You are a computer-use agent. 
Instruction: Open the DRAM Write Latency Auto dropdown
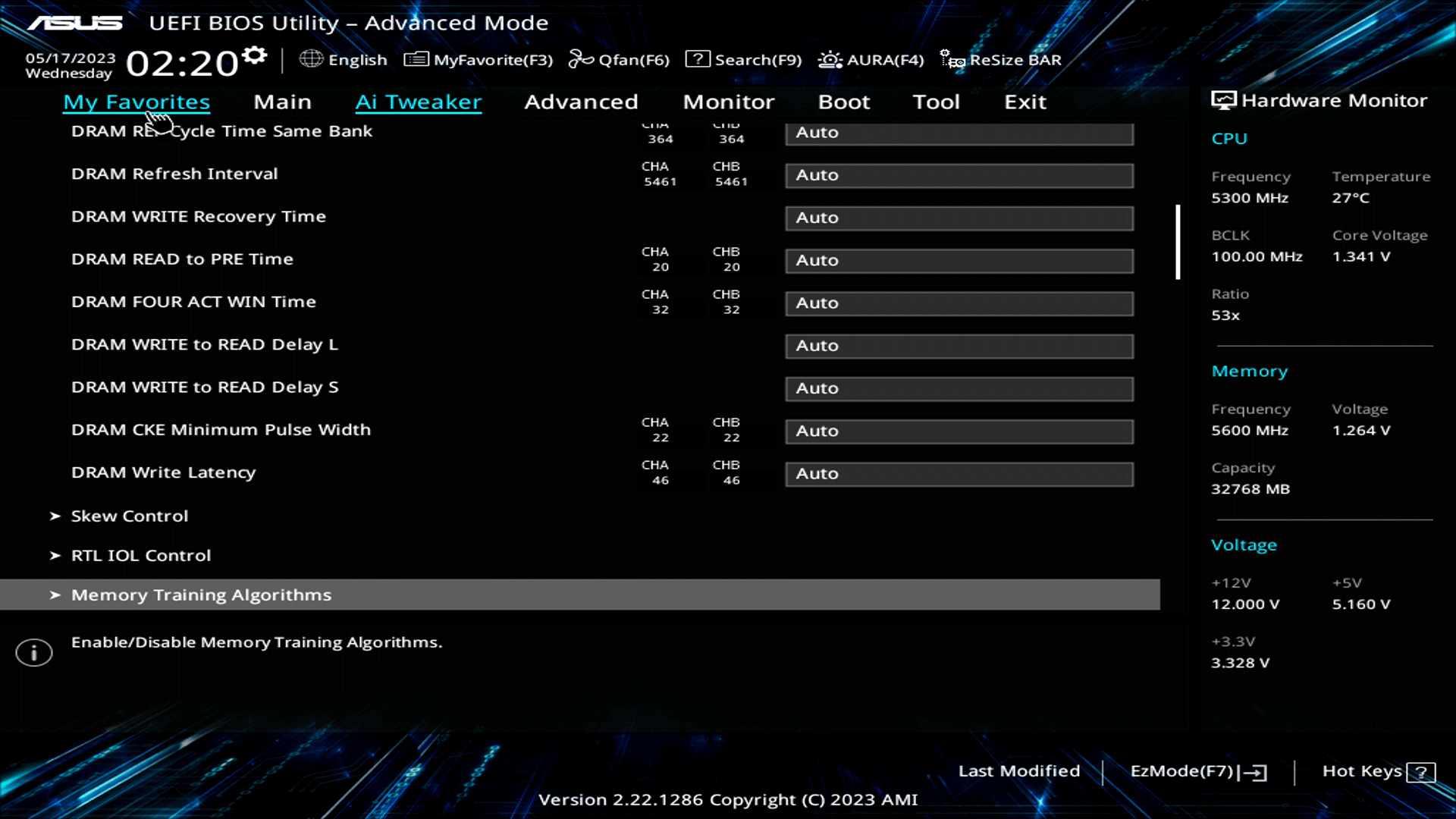point(959,473)
